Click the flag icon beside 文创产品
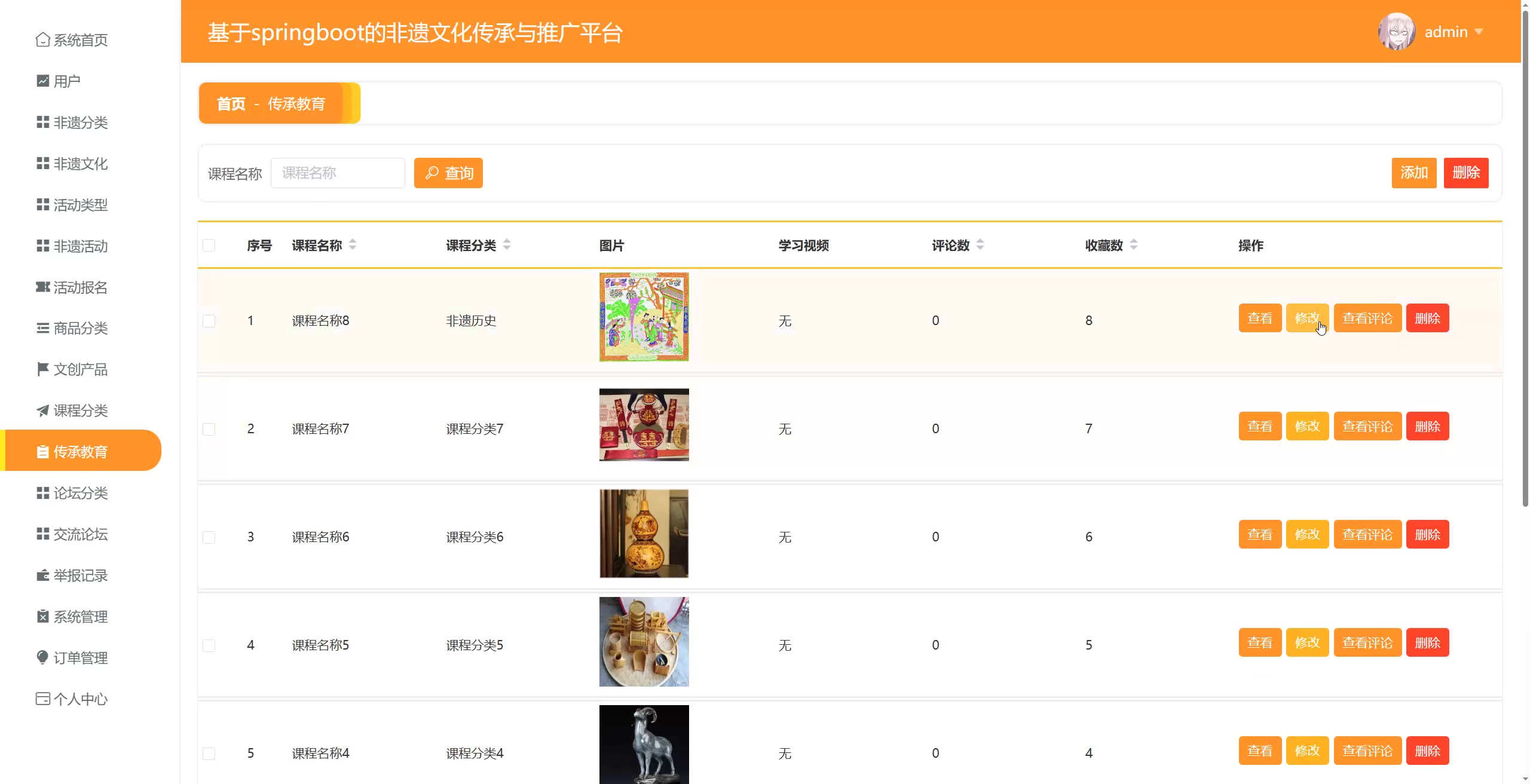 click(42, 369)
